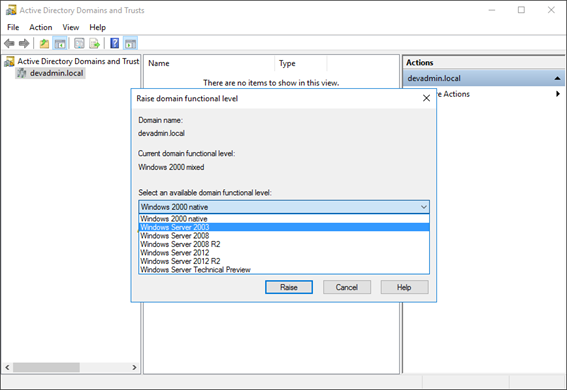Click the 'Windows 2000 mixed' current level text
This screenshot has width=567, height=390.
tap(171, 167)
